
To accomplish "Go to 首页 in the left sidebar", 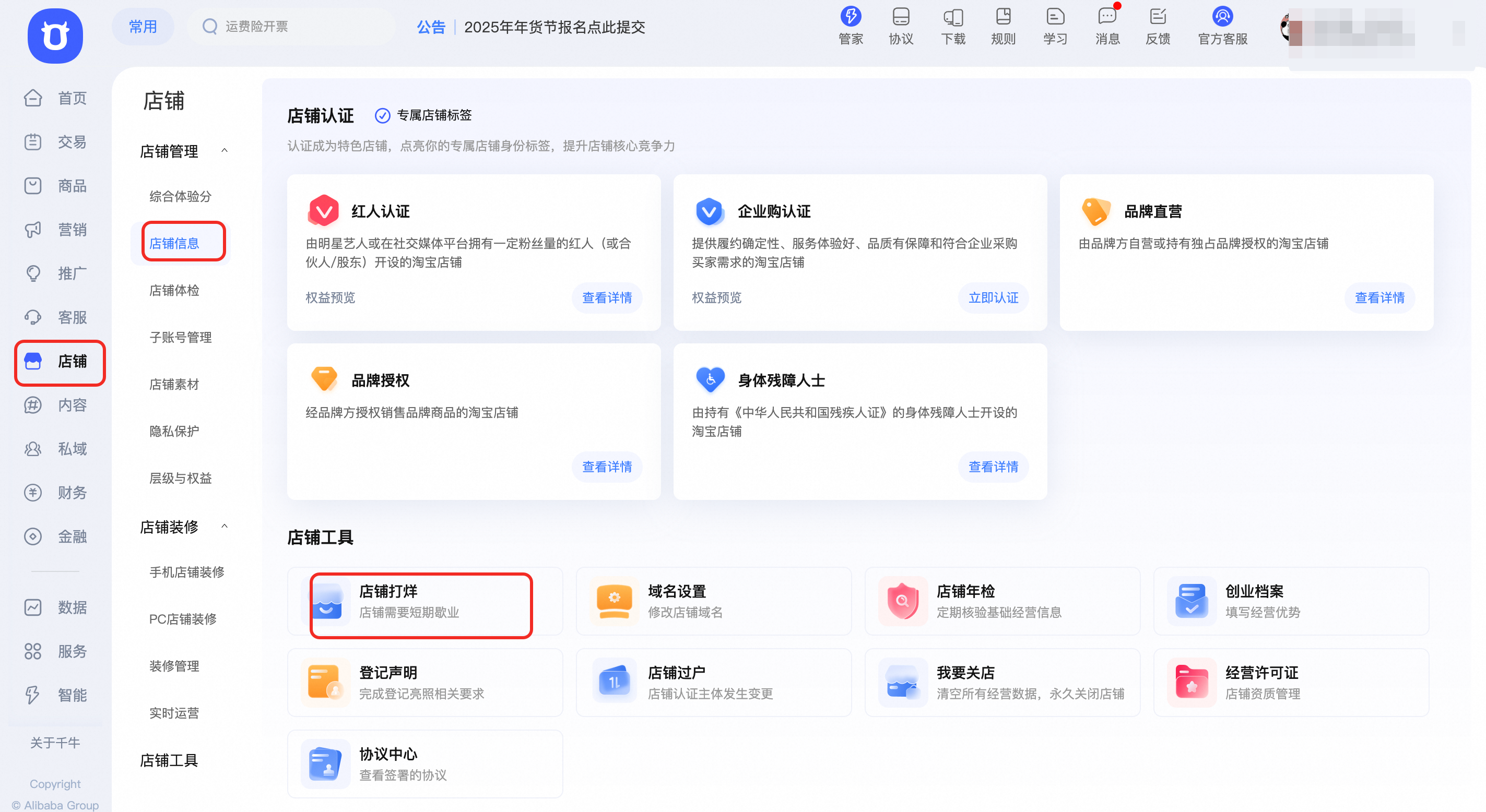I will tap(55, 98).
